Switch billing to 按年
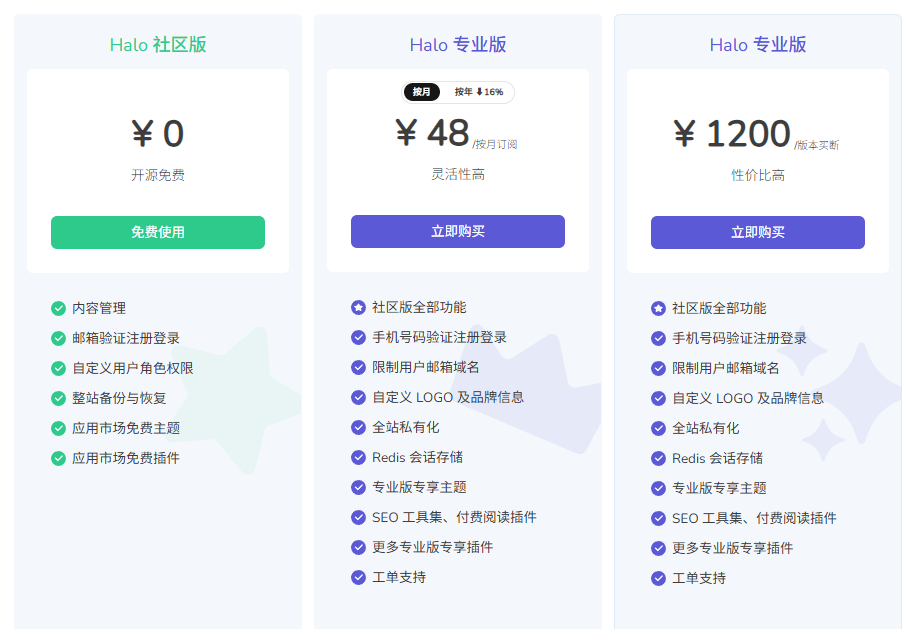Image resolution: width=918 pixels, height=629 pixels. pos(464,92)
